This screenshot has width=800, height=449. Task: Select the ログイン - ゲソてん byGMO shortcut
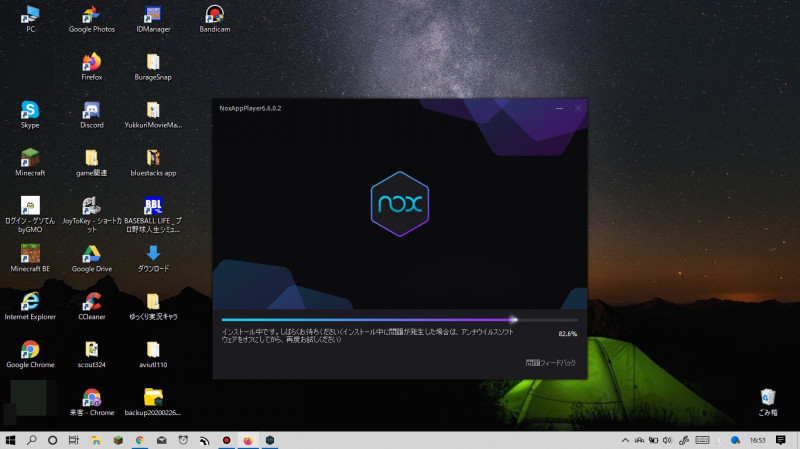click(x=30, y=214)
